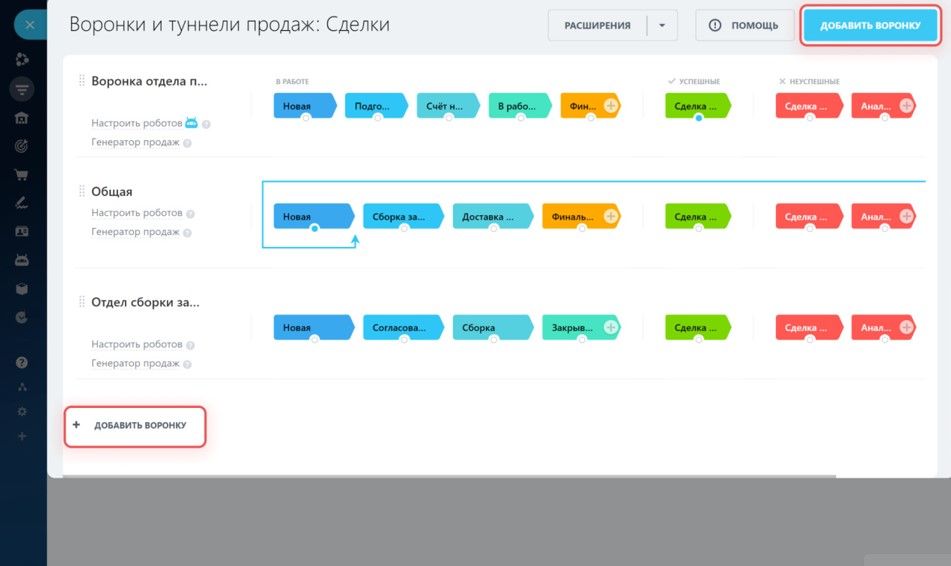
Task: Select the Сборка за... stage in Общая
Action: [403, 216]
